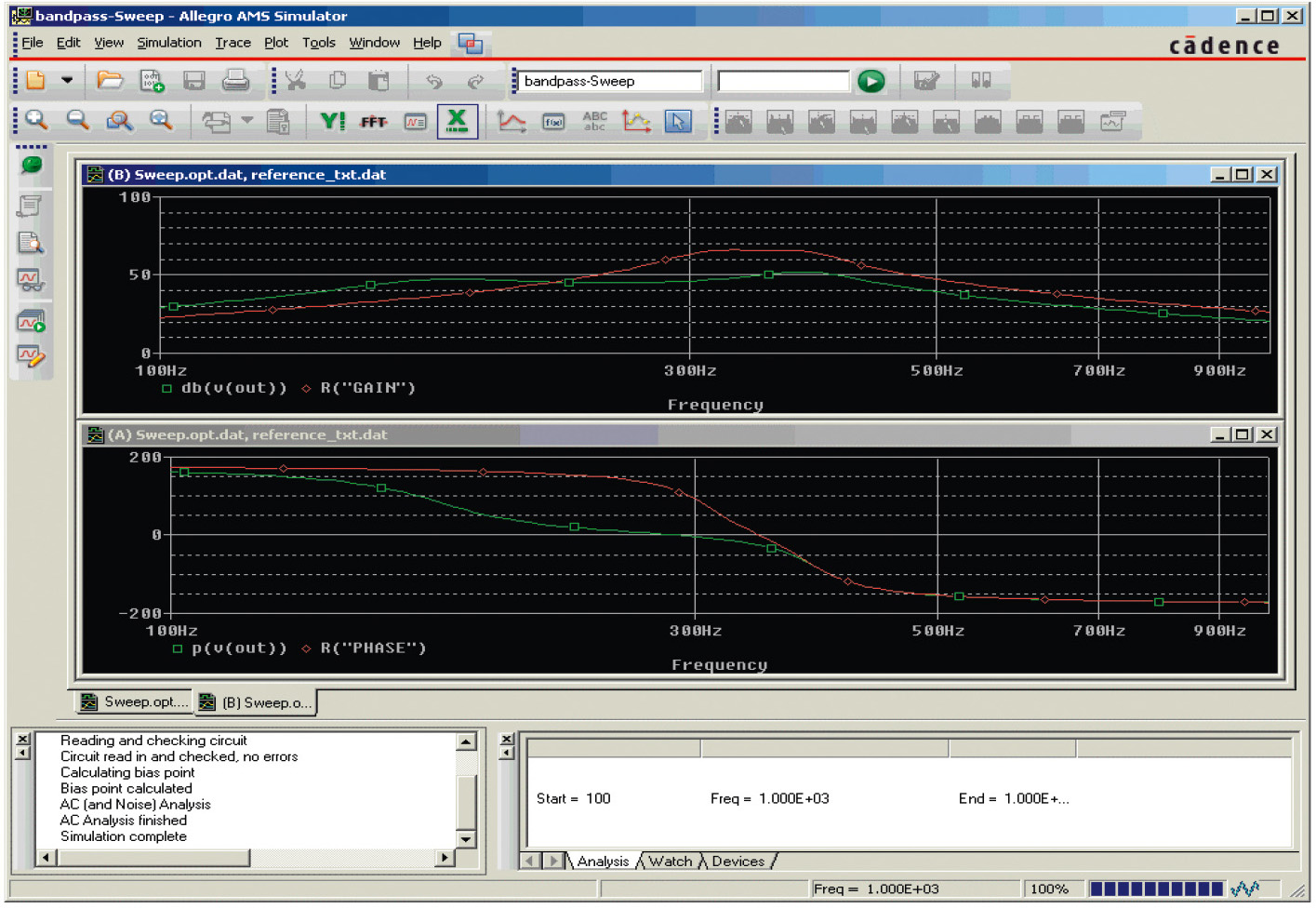Click the Paste clipboard icon

point(379,81)
